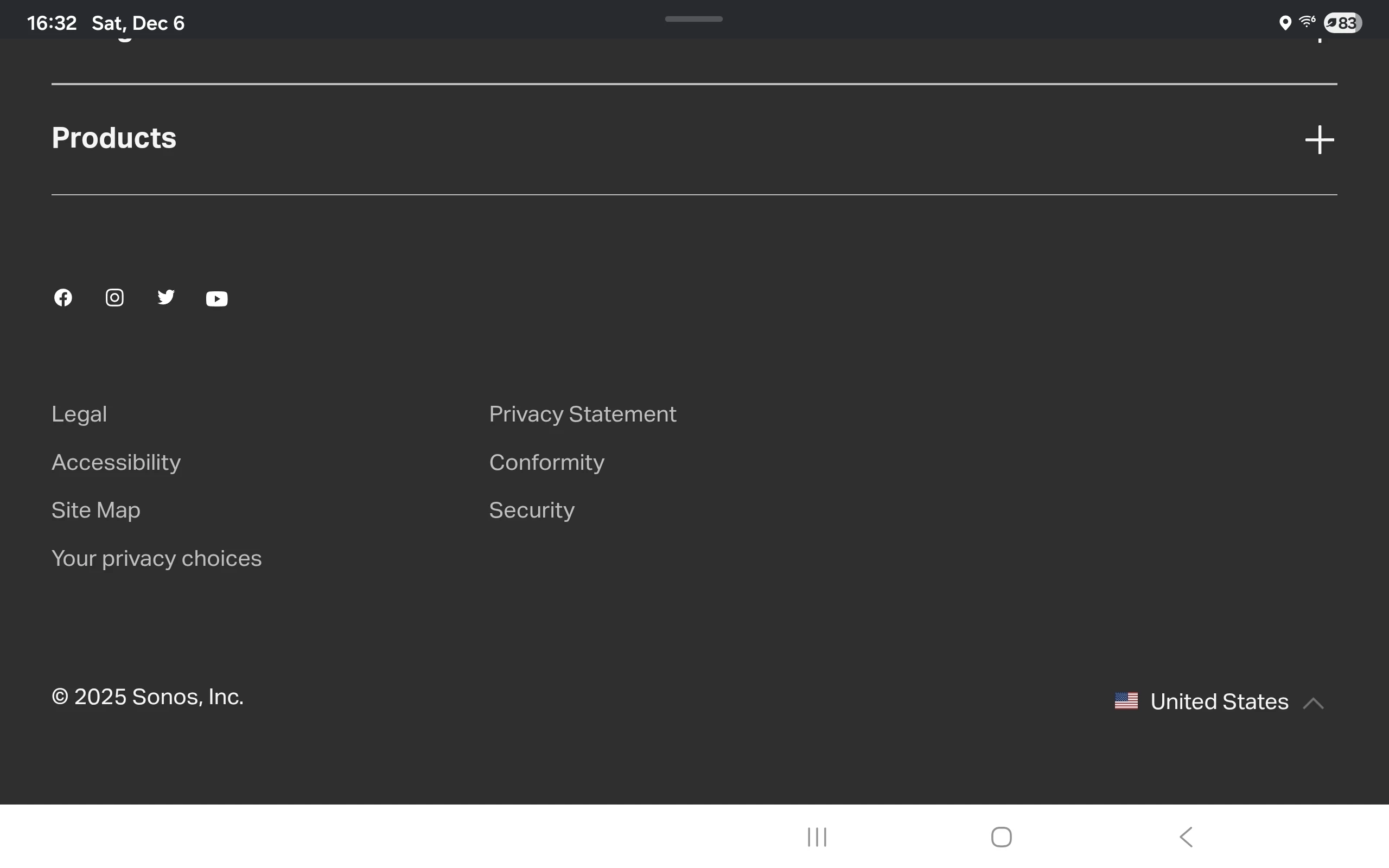This screenshot has width=1389, height=868.
Task: Open the United States country selector chevron
Action: (1313, 703)
